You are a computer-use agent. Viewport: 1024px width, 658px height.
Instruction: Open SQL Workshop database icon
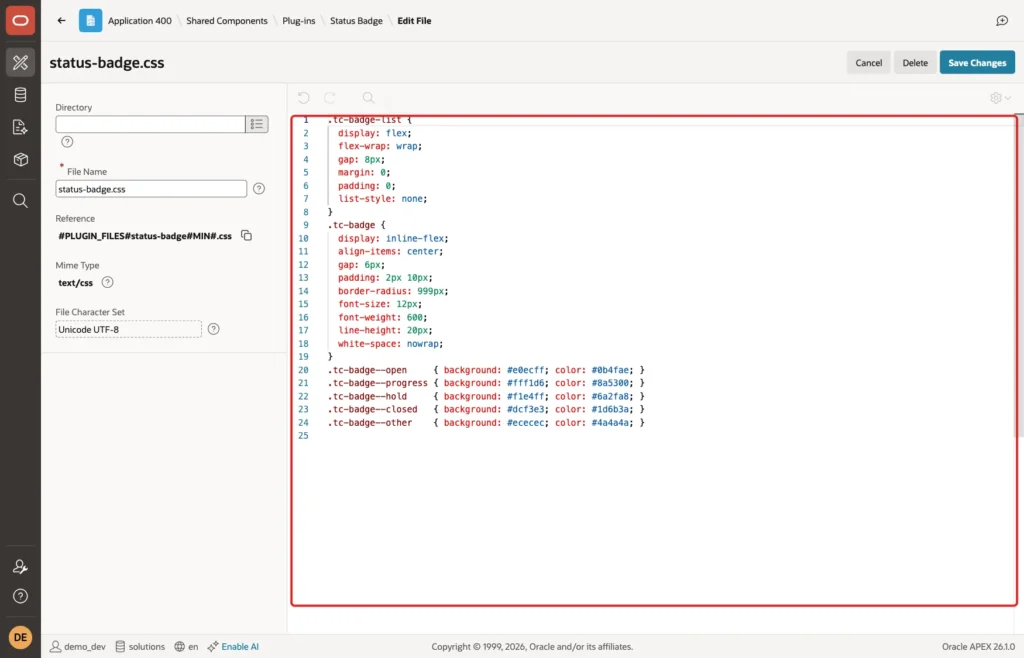[20, 95]
